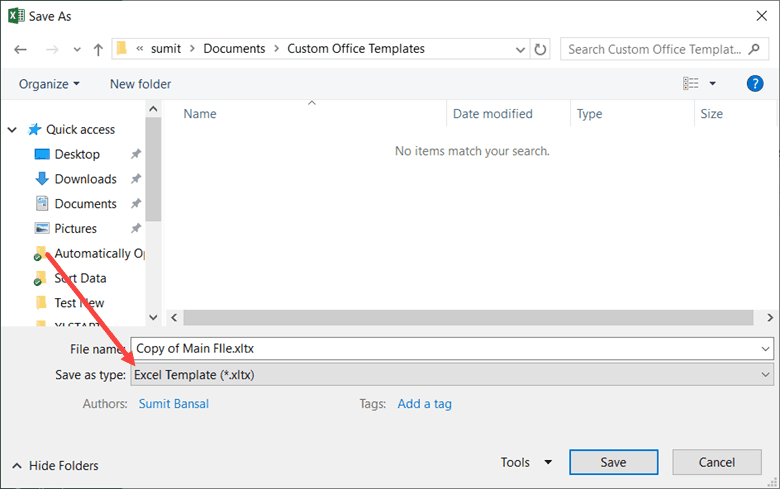Open the Tools dropdown menu
Screen dimensions: 780x489
pos(527,462)
